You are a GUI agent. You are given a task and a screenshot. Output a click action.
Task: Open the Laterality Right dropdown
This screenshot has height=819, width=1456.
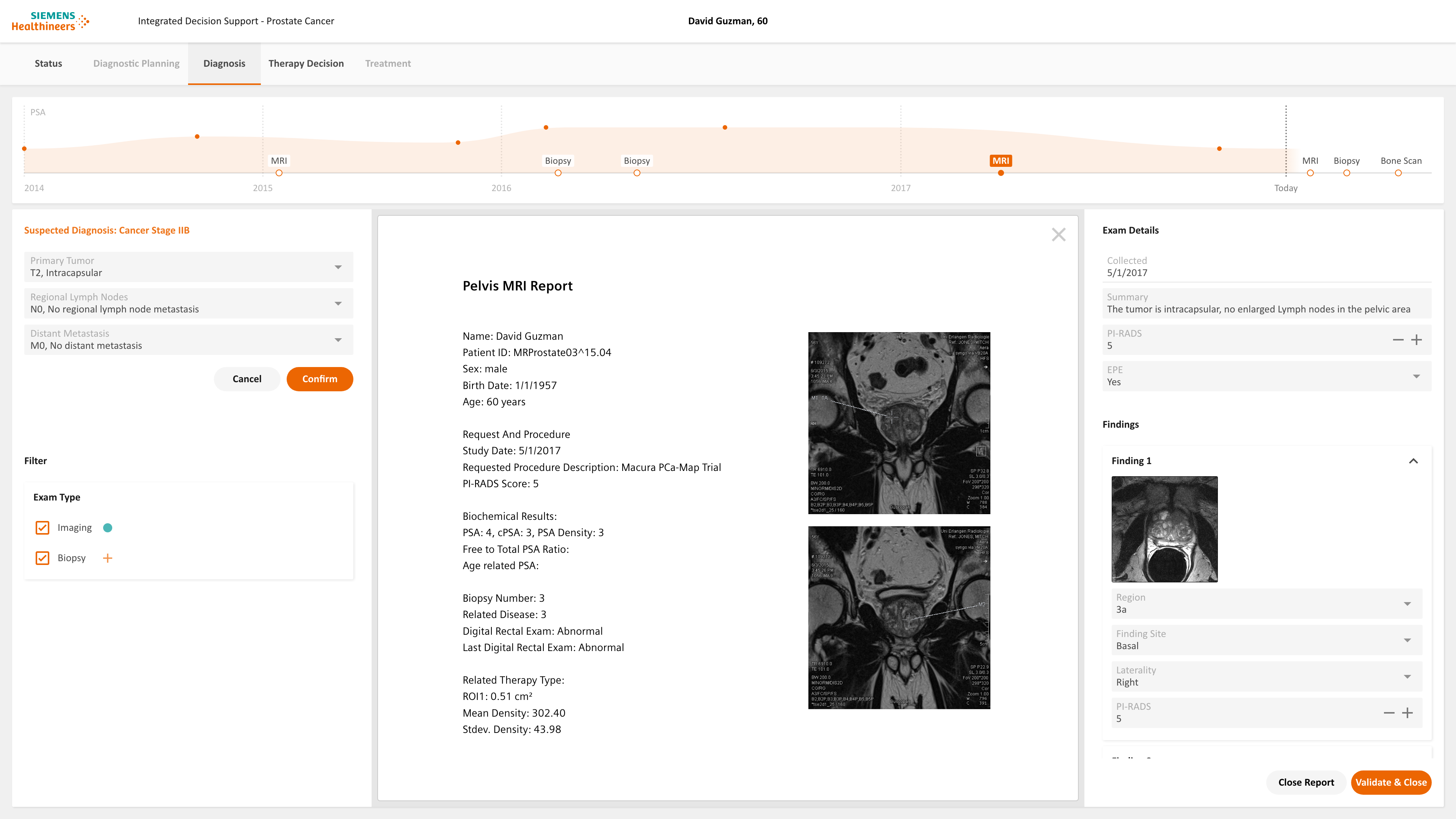pos(1267,676)
